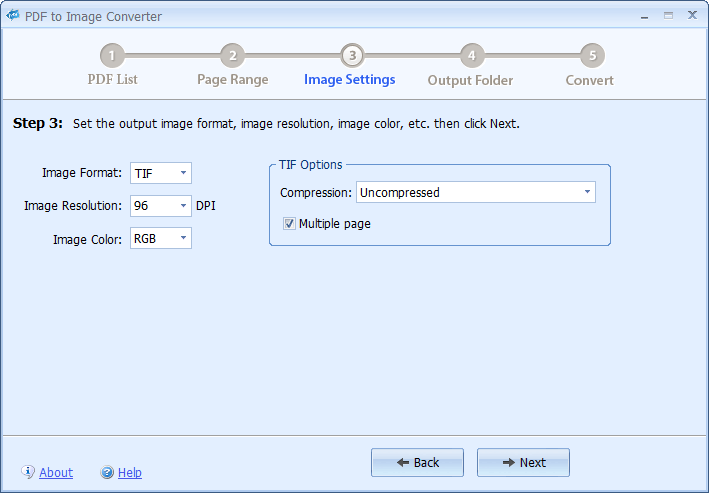Click the Help globe icon
Image resolution: width=709 pixels, height=493 pixels.
107,472
